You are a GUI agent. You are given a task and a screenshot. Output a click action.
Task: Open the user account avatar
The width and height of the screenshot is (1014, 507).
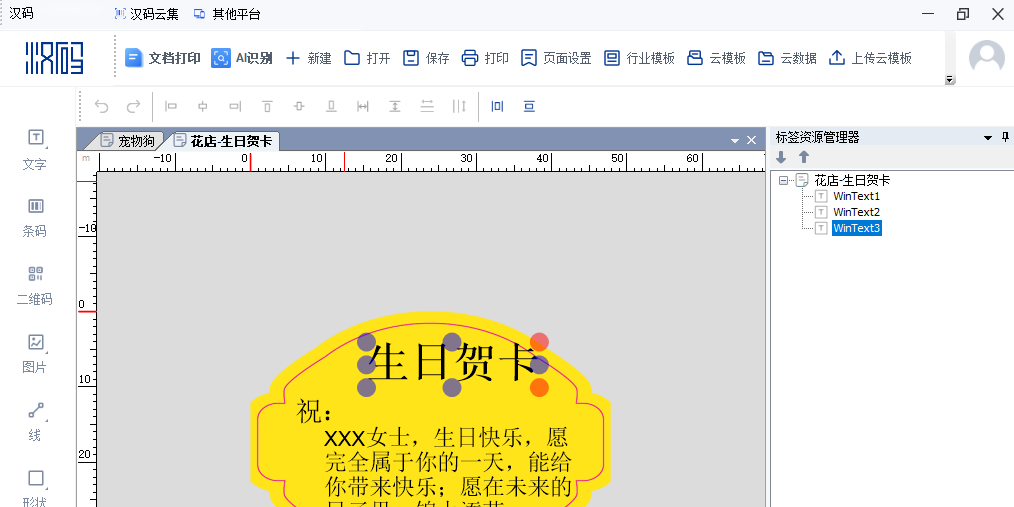click(987, 58)
